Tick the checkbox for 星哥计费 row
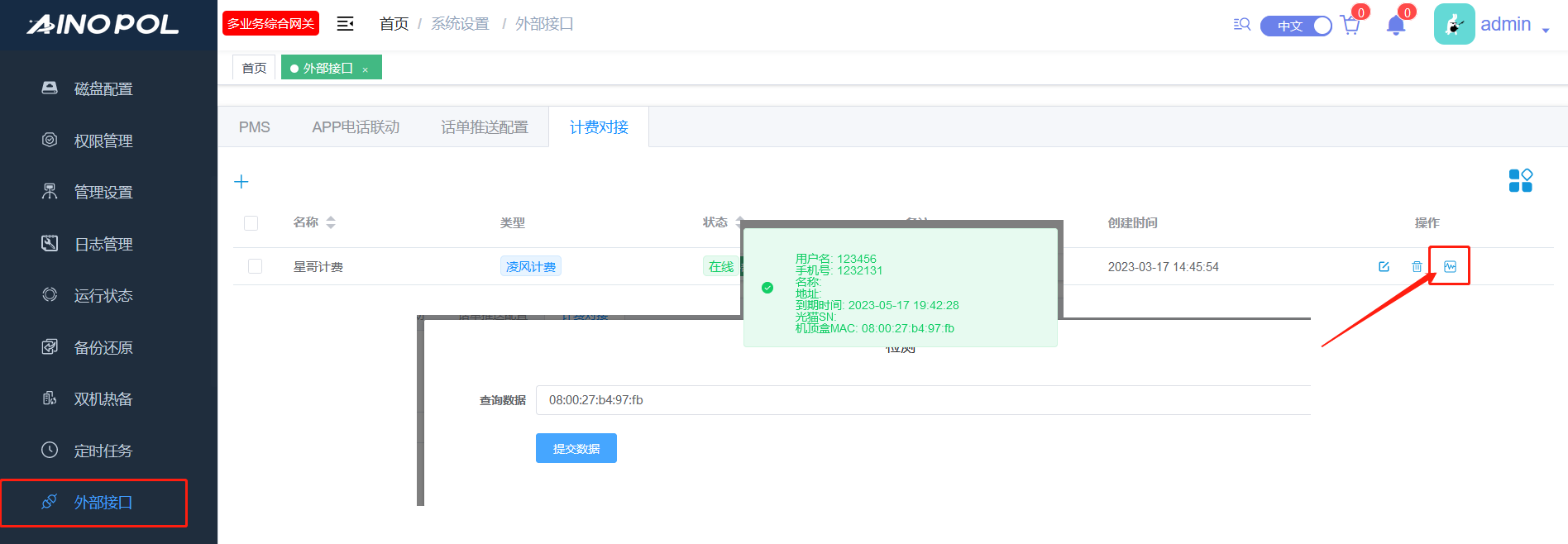Screen dimensions: 1568x544 pyautogui.click(x=255, y=266)
